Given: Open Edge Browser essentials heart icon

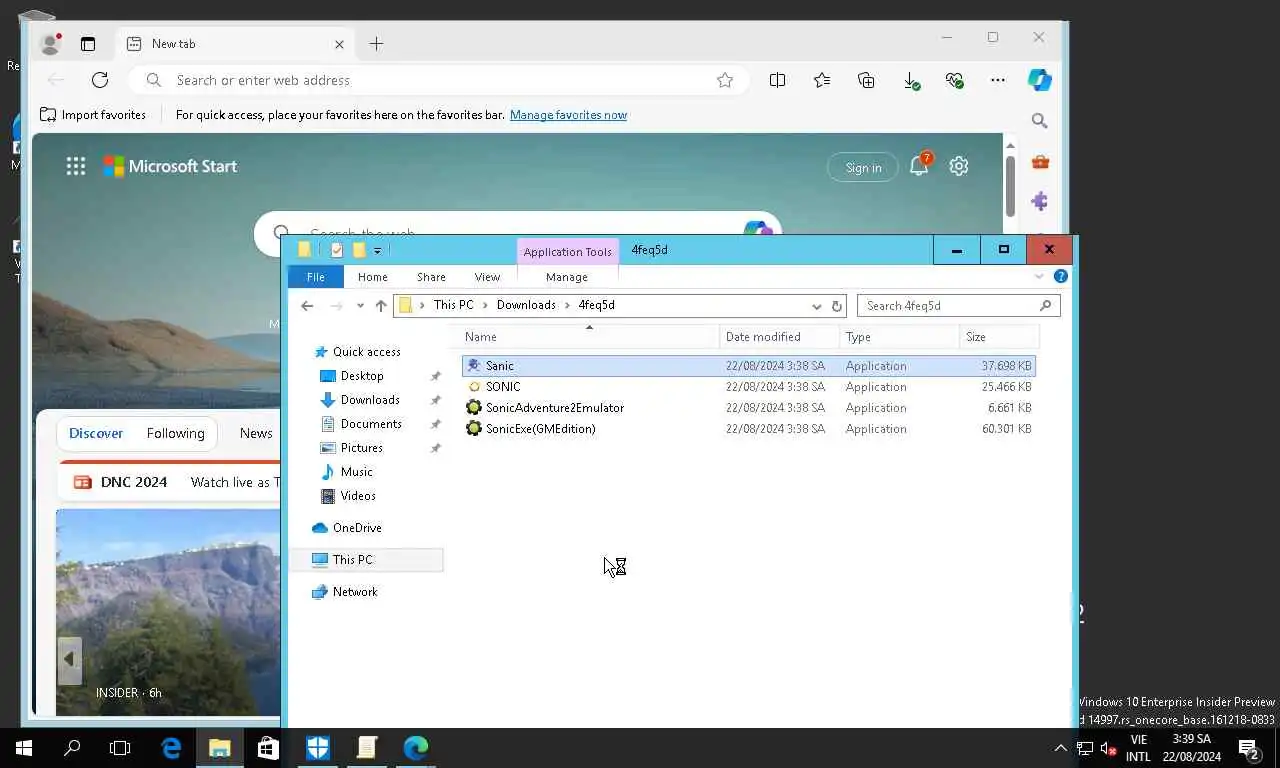Looking at the screenshot, I should tap(954, 80).
